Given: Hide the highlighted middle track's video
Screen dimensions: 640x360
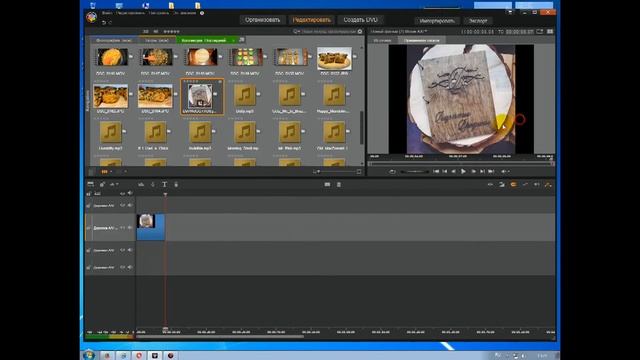Looking at the screenshot, I should (x=122, y=228).
